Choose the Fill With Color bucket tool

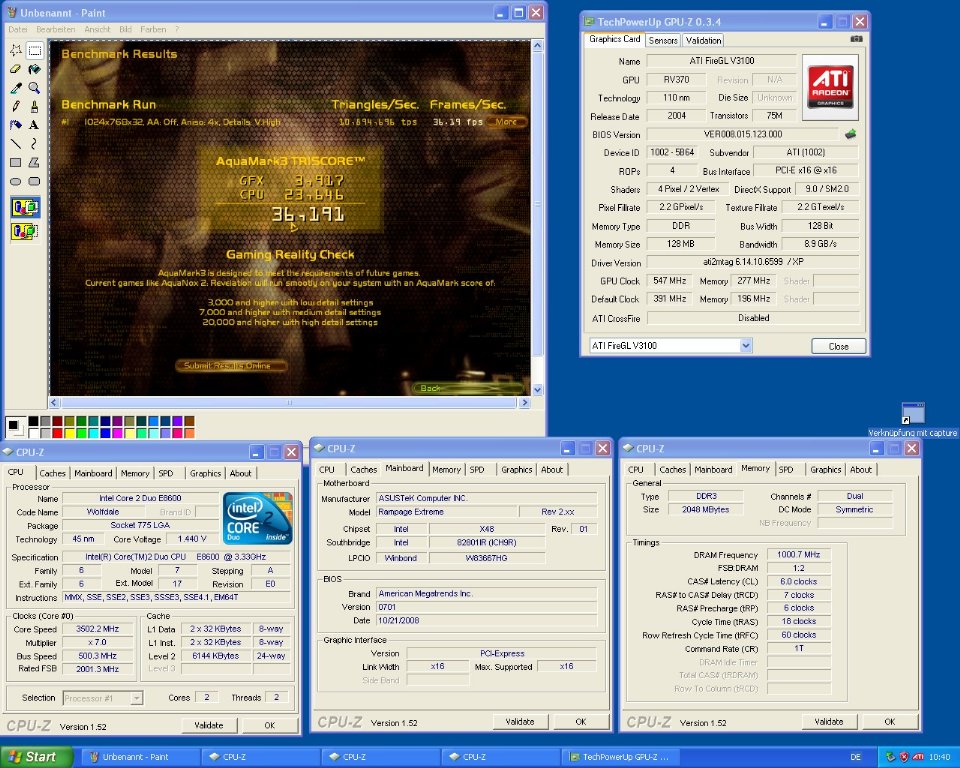coord(34,69)
